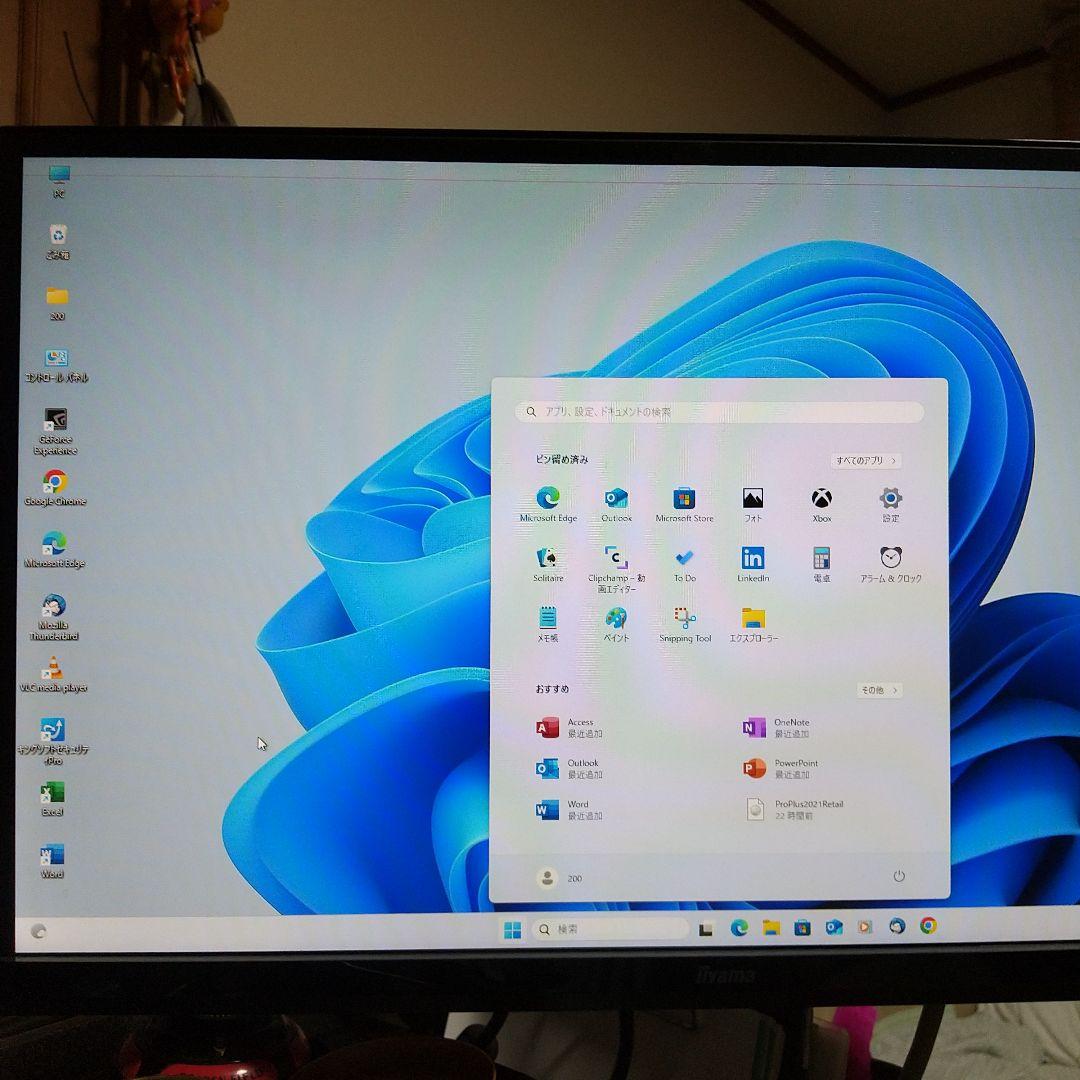Launch Microsoft Store from pinned apps
Screen dimensions: 1080x1080
(684, 504)
